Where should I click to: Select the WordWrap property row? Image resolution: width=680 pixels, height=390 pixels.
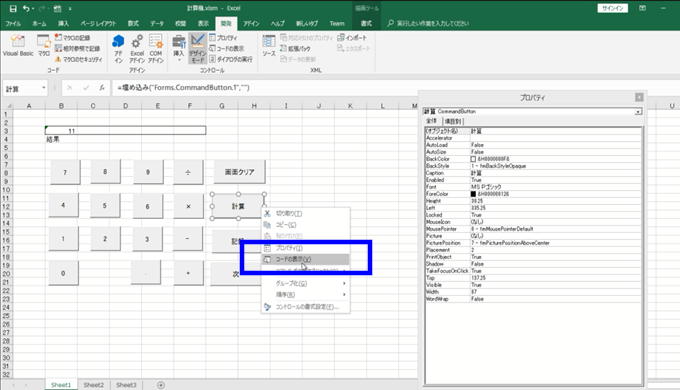tap(533, 299)
